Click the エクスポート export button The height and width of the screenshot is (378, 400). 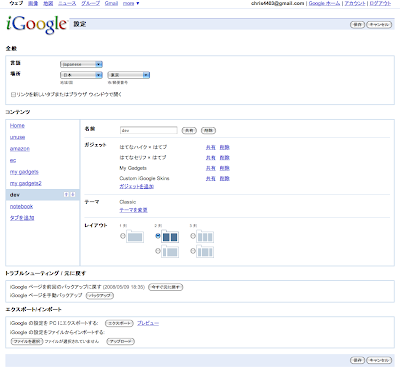(x=119, y=323)
